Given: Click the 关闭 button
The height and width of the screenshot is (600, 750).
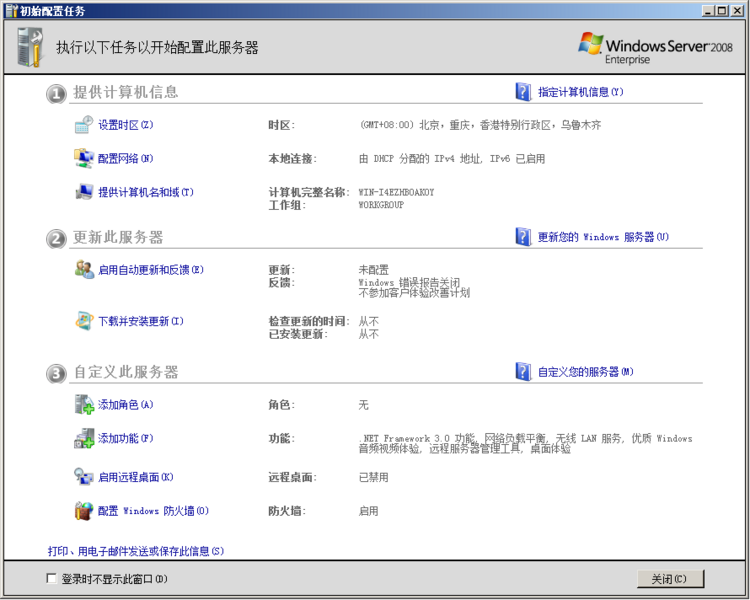Looking at the screenshot, I should click(x=670, y=579).
